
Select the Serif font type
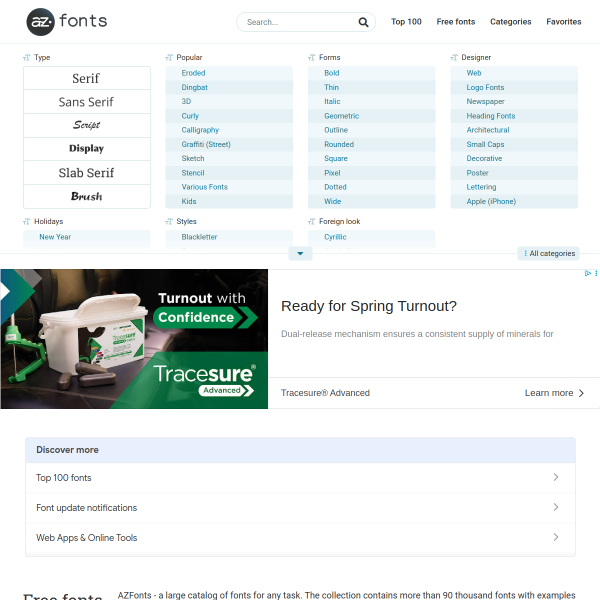pyautogui.click(x=86, y=78)
